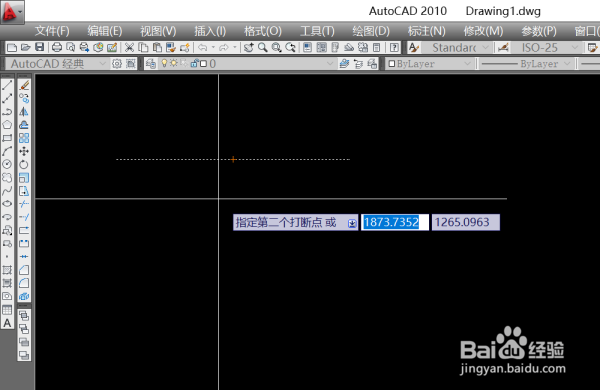Select the Fillet tool
600x390 pixels.
(24, 283)
